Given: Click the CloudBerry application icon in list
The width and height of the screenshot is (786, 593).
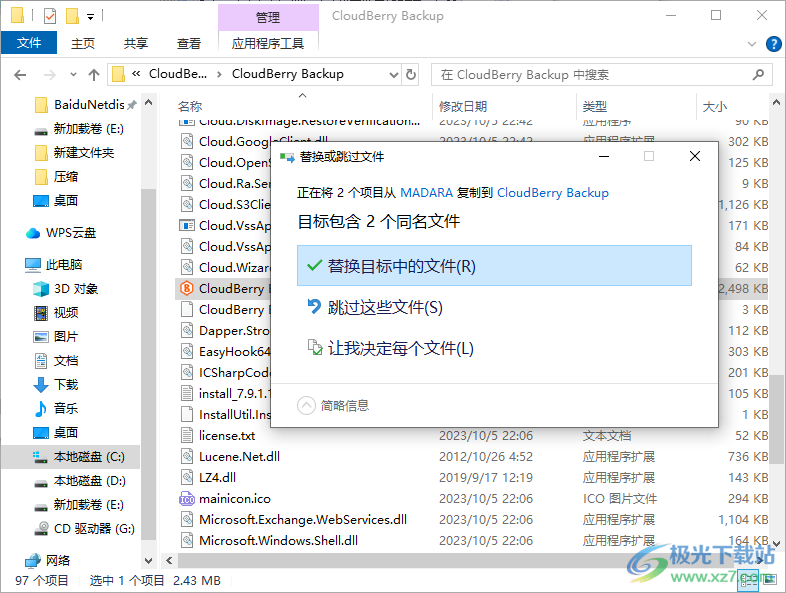Looking at the screenshot, I should 186,288.
